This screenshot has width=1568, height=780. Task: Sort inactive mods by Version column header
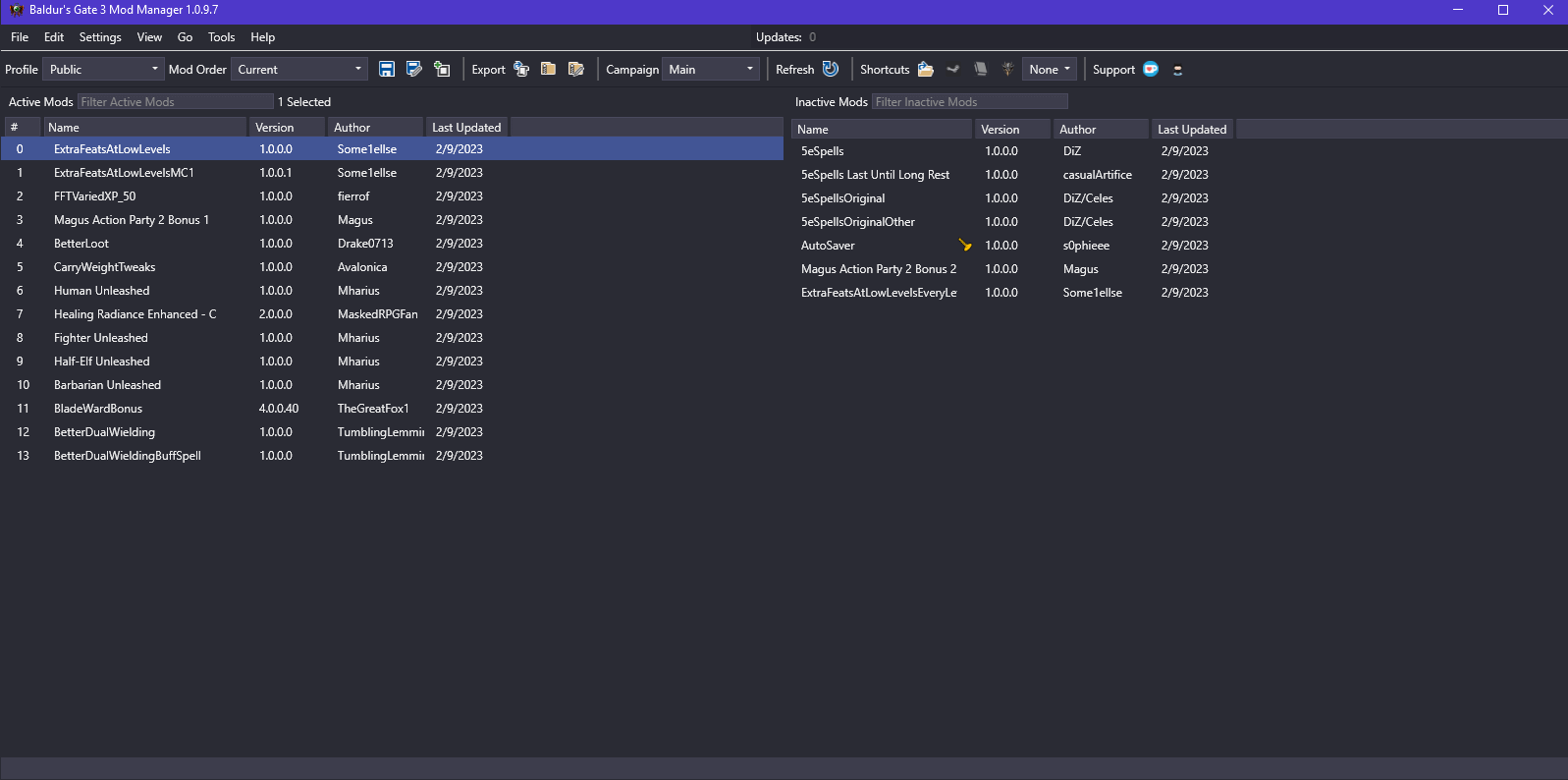coord(1013,129)
